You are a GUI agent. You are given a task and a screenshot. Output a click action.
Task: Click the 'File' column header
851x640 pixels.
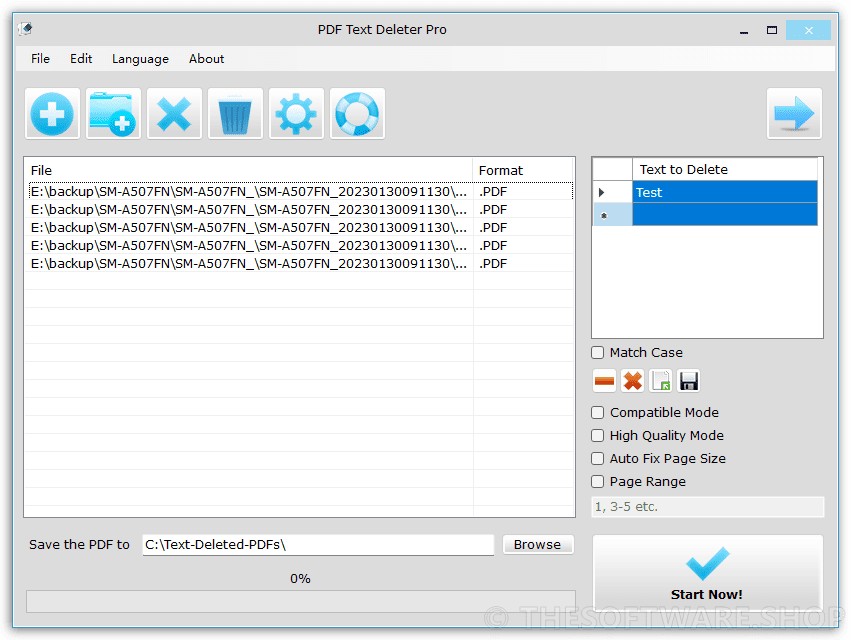249,170
